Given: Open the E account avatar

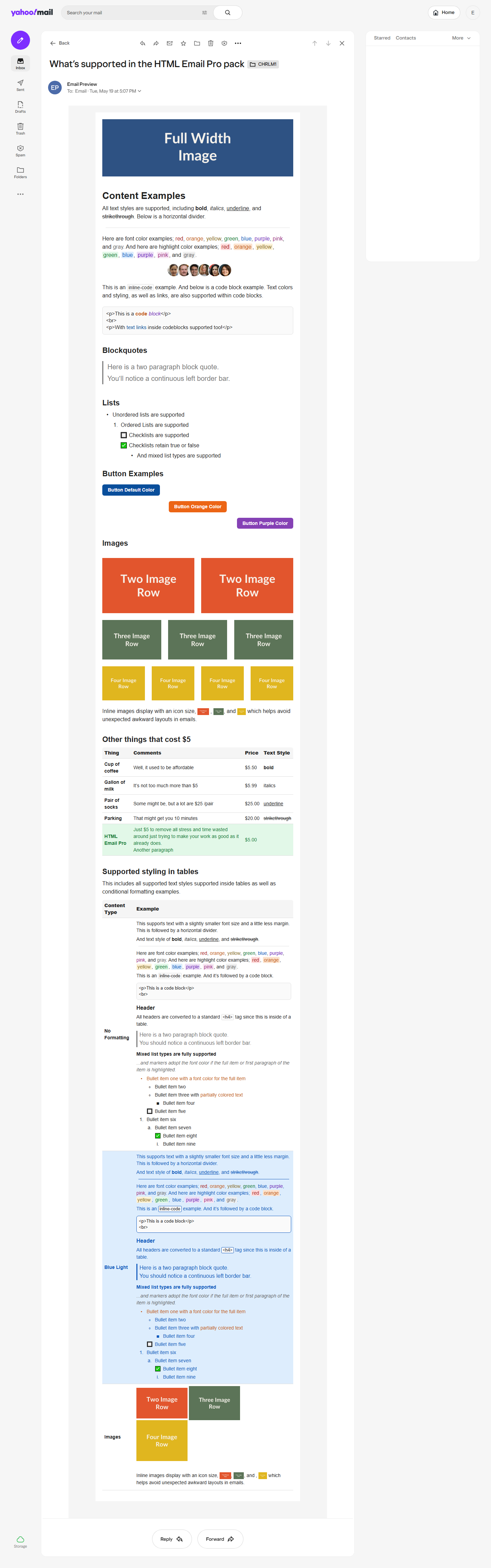Looking at the screenshot, I should point(473,13).
